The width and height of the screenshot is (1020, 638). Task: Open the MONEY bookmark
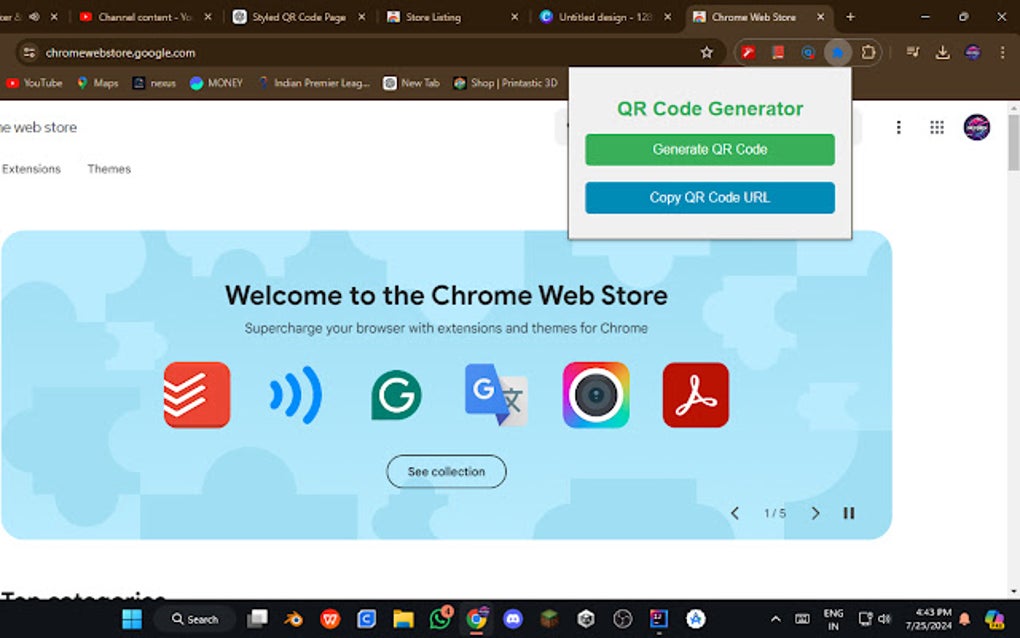coord(216,83)
